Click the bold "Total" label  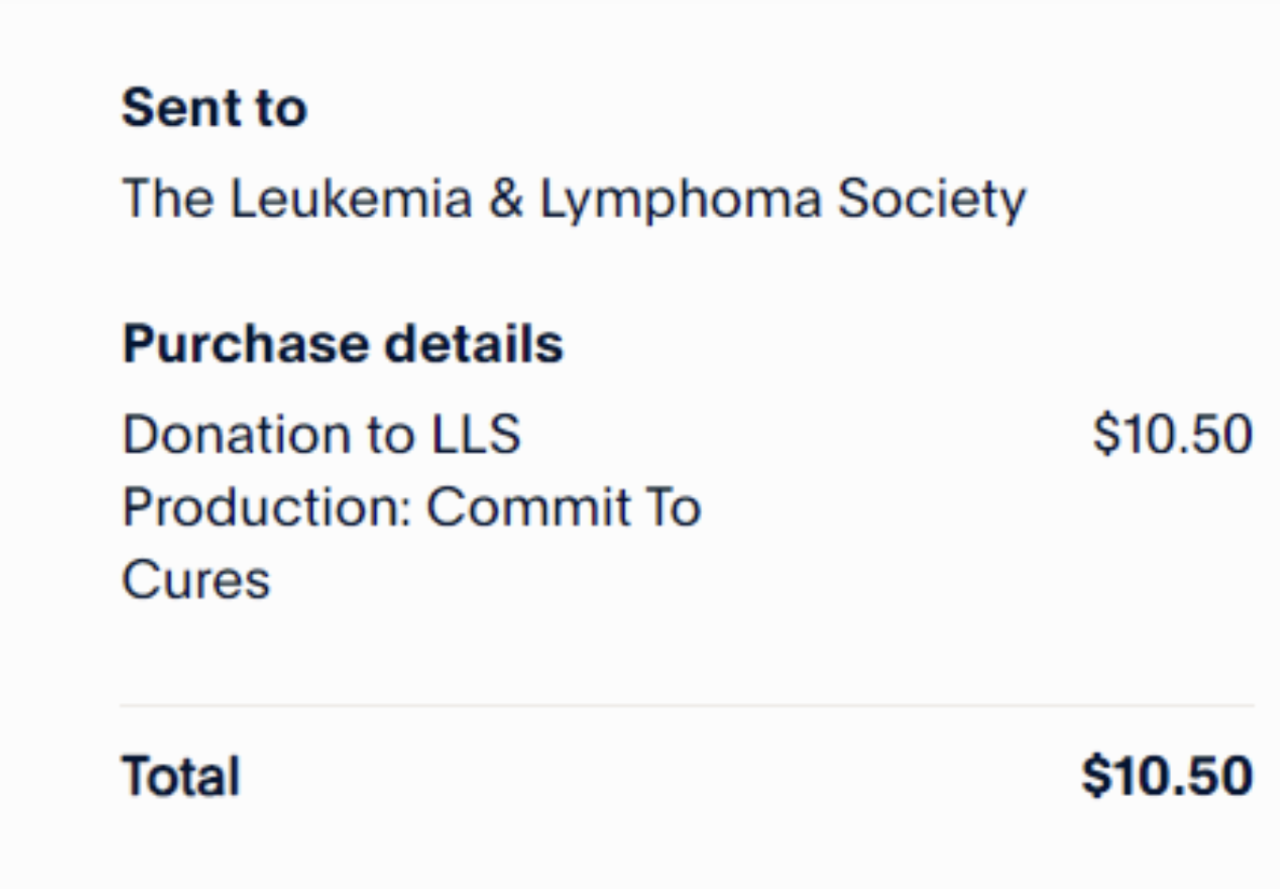pos(181,777)
